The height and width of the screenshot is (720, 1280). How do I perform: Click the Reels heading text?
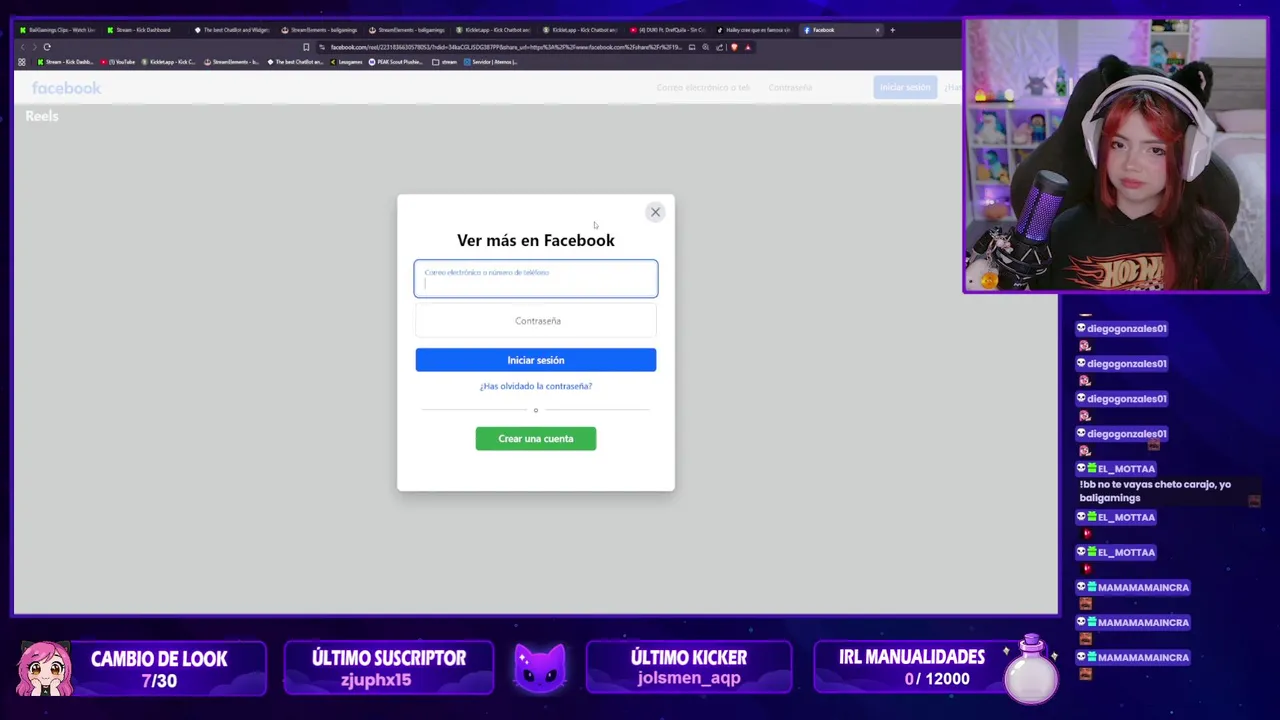pos(42,116)
